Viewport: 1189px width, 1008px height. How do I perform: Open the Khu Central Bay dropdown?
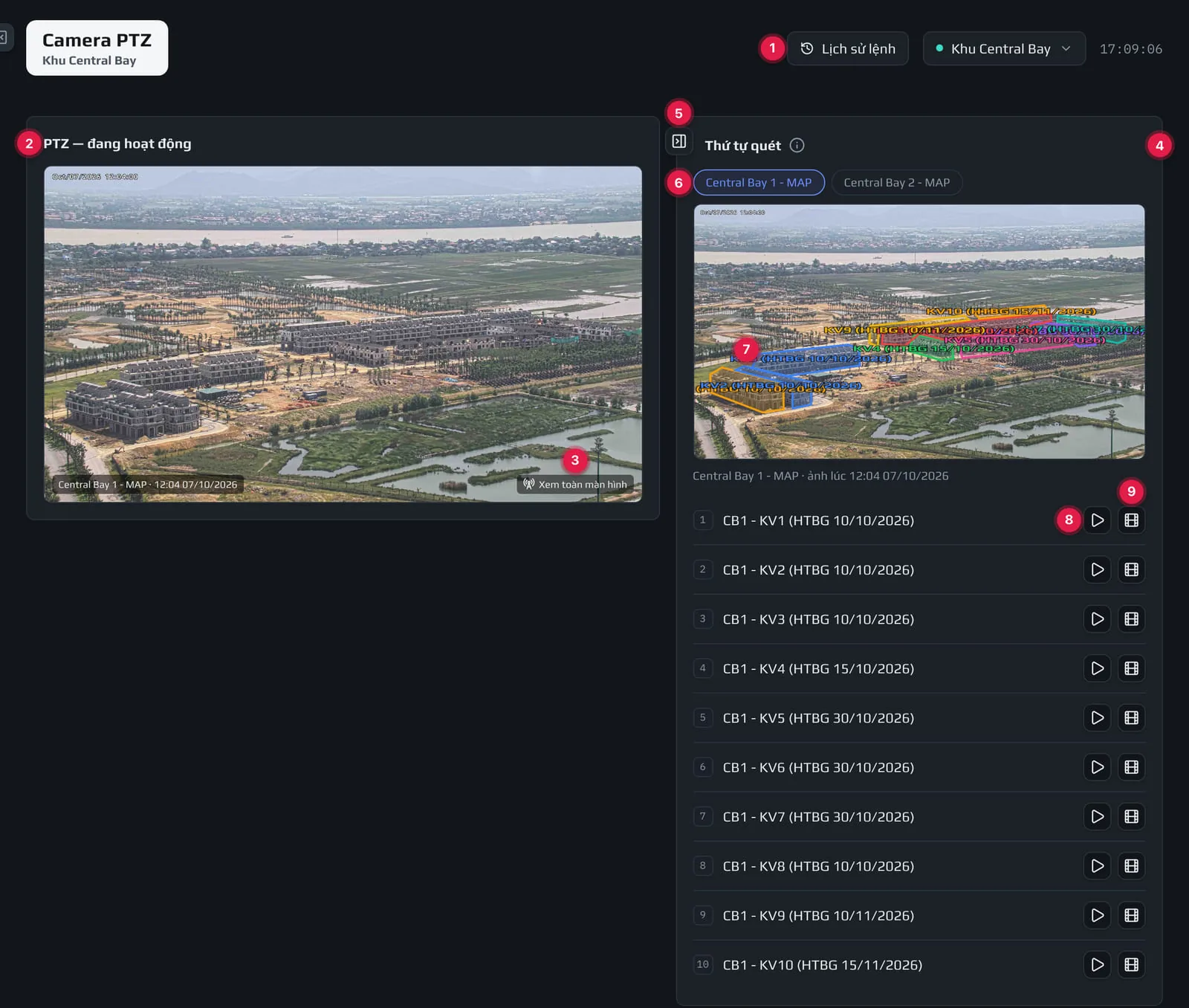pos(1003,48)
